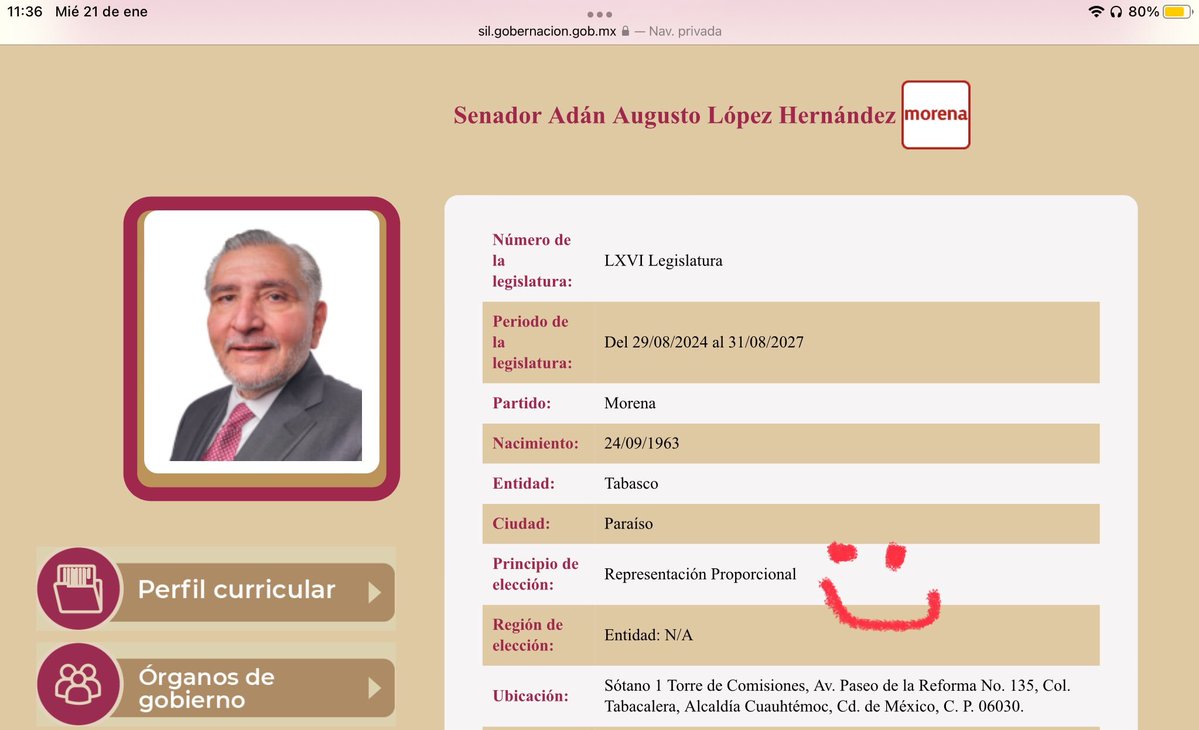Tap the 80% battery percentage text
This screenshot has width=1199, height=730.
[1143, 11]
